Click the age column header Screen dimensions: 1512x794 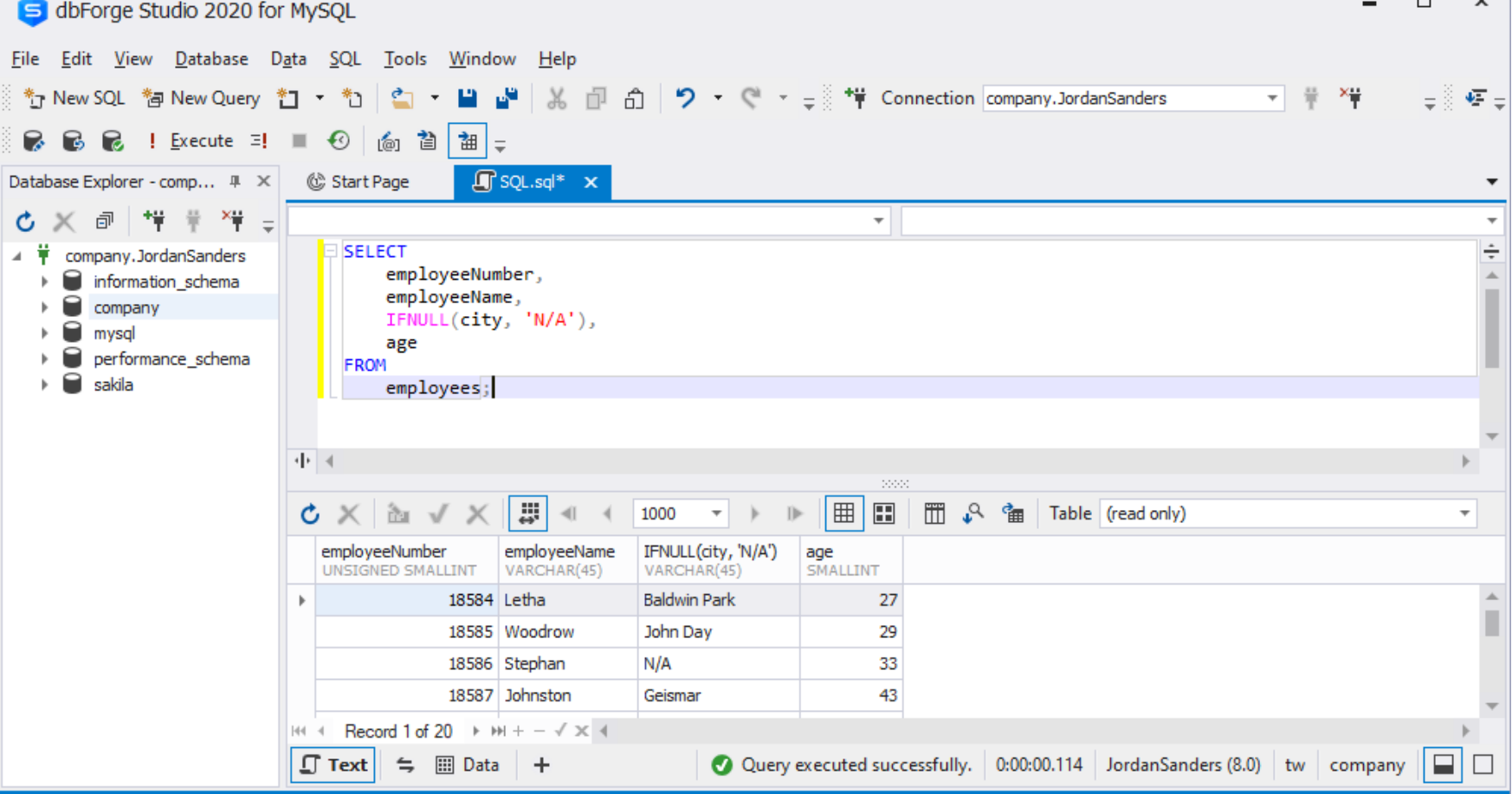coord(852,560)
